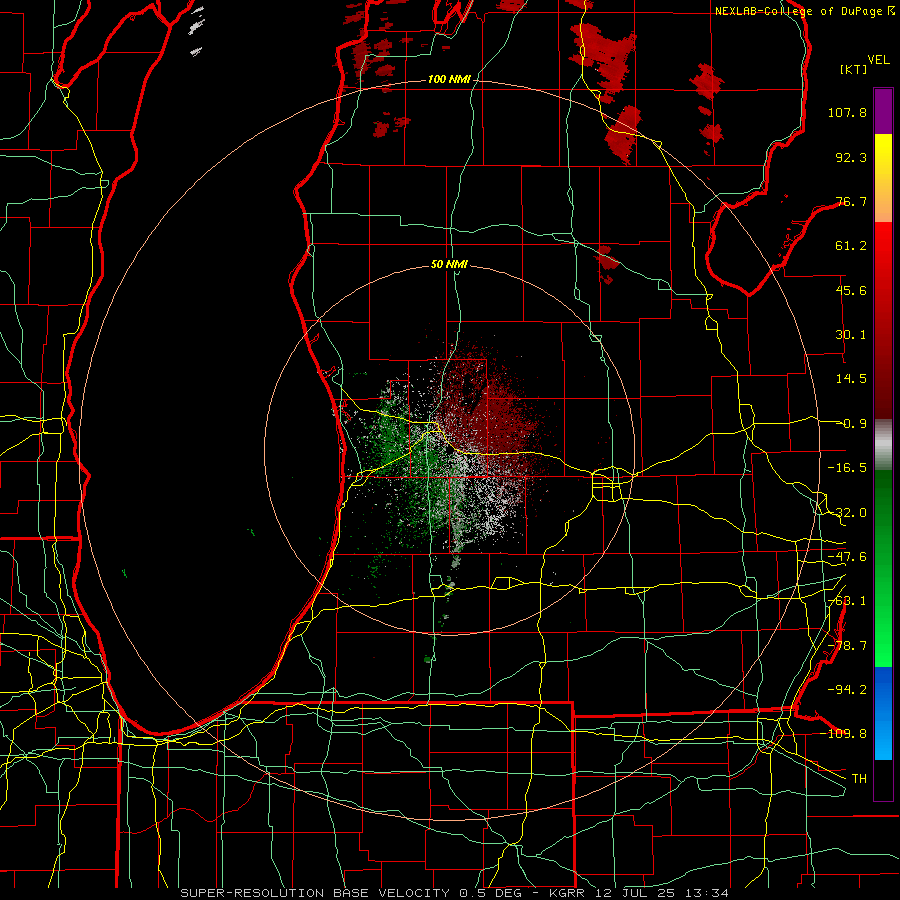Click the -94.2 legend value

(x=847, y=689)
